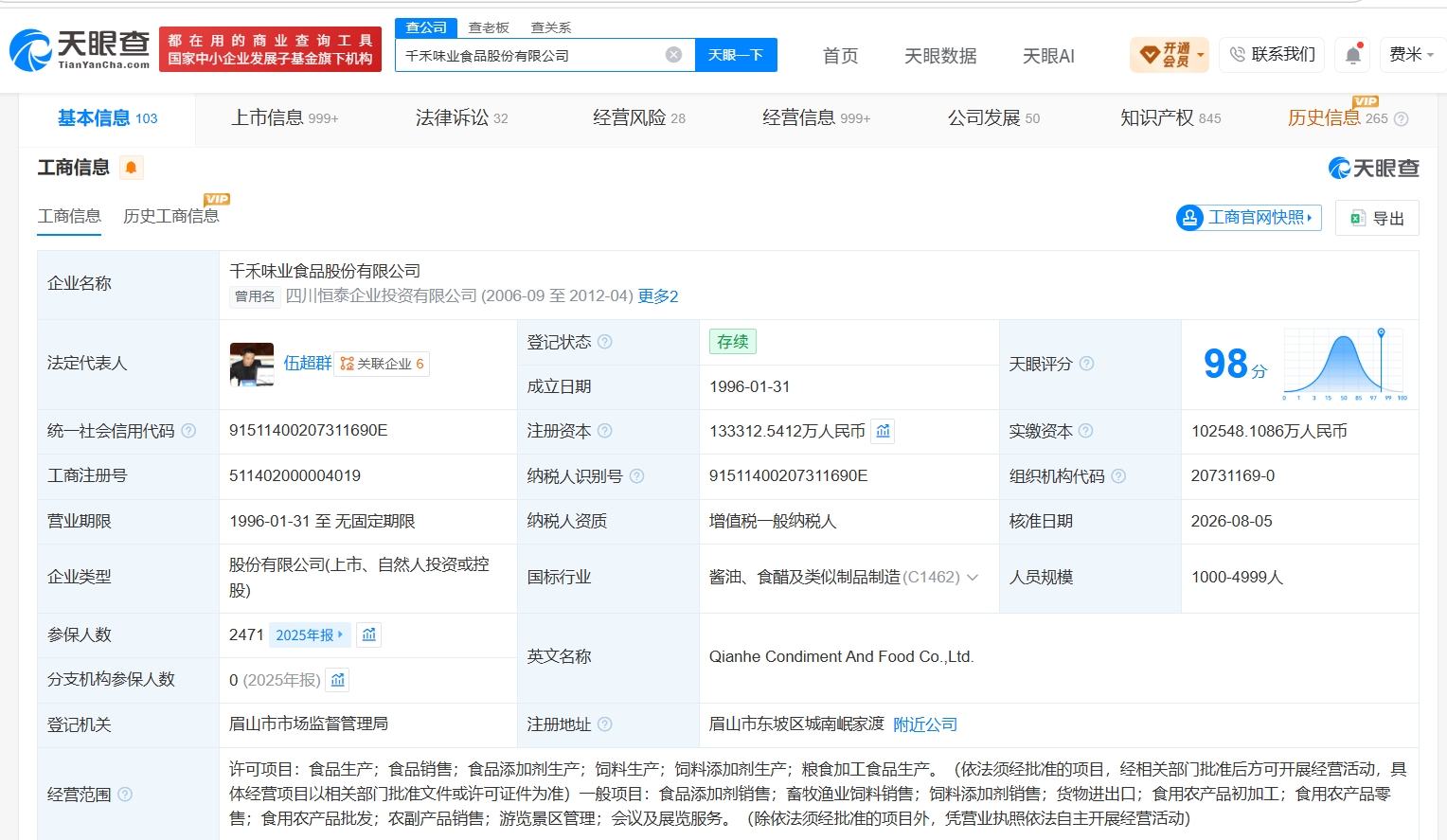Screen dimensions: 1447x840
Task: Click help icon beside 经营范围
Action: point(124,795)
